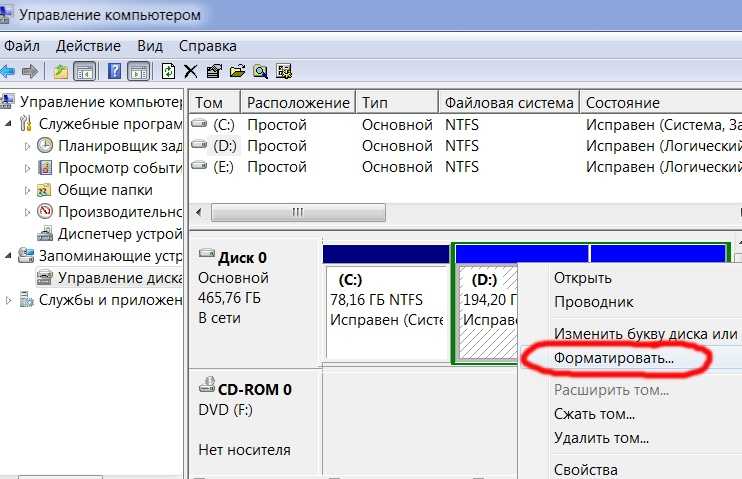Click the Запоминающие устройства icon
Viewport: 742px width, 479px height.
tap(26, 256)
